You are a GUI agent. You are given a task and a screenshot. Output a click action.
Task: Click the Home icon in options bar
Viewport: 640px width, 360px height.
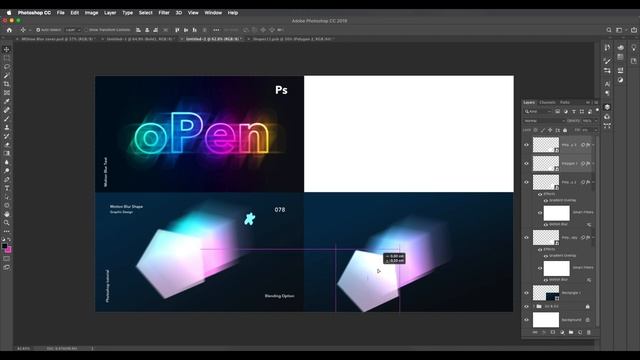pyautogui.click(x=9, y=30)
